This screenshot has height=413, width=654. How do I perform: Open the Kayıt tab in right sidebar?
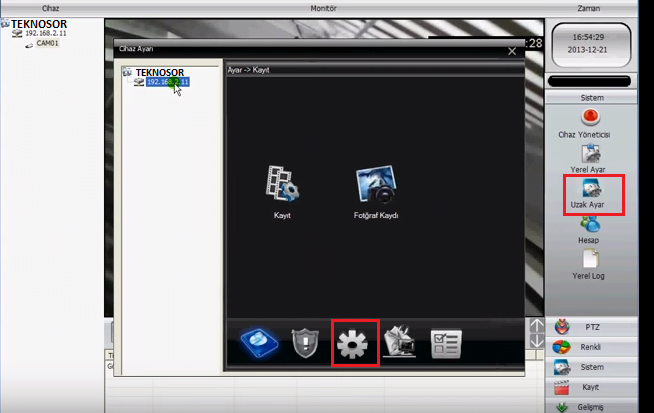click(x=590, y=387)
